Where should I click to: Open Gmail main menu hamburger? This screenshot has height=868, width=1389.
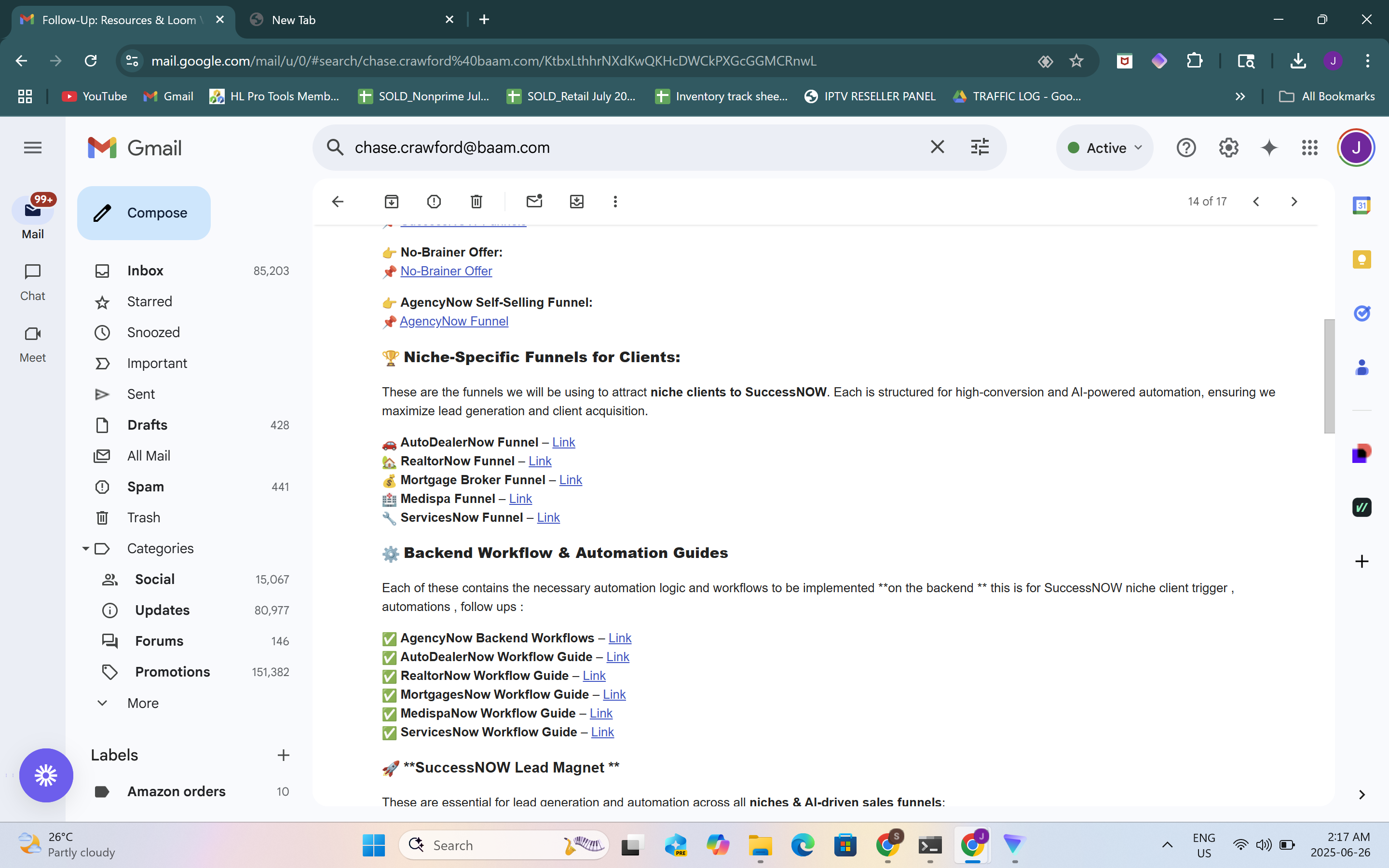pyautogui.click(x=33, y=148)
